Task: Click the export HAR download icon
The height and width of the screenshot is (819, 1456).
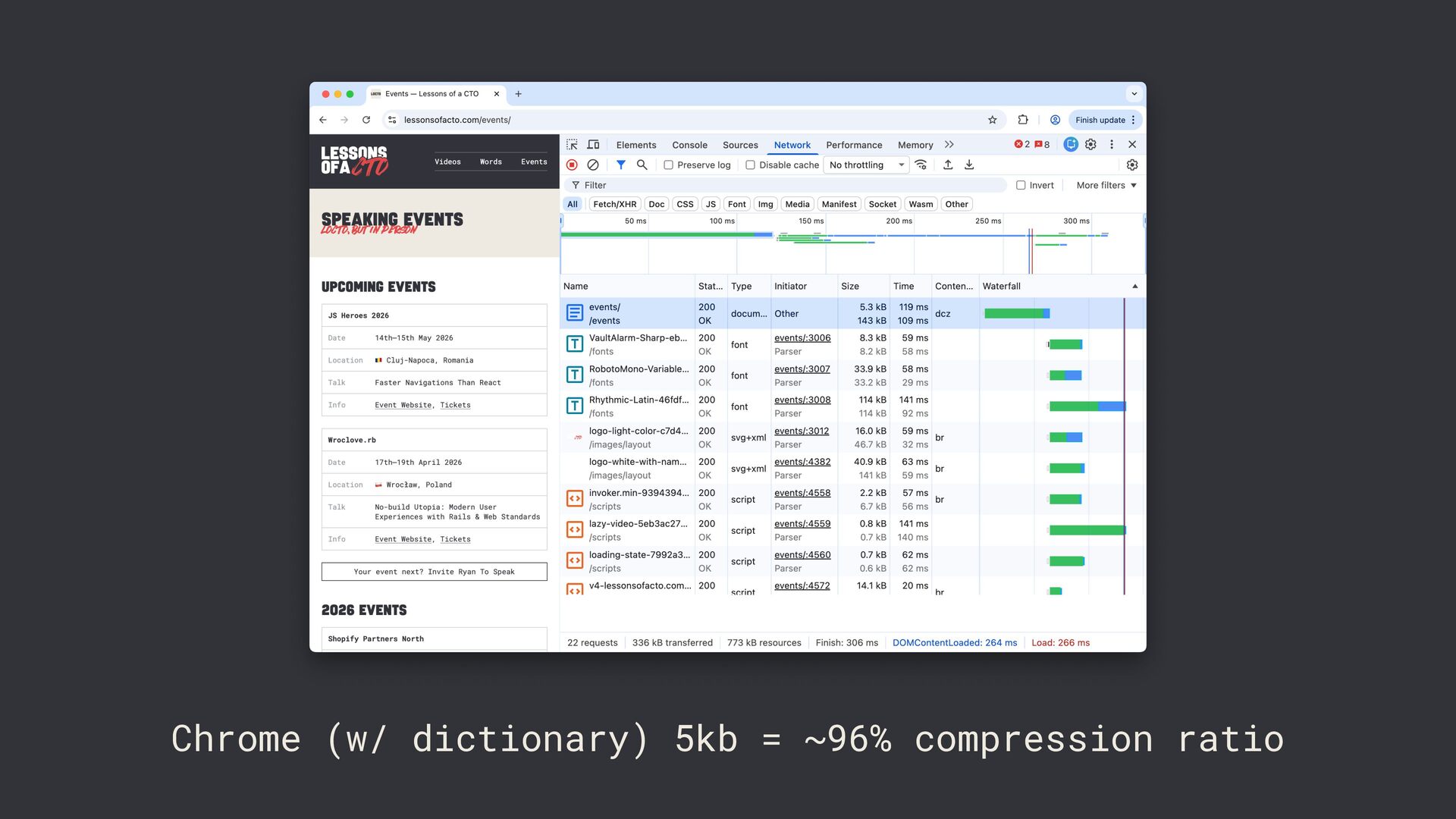Action: pos(969,165)
